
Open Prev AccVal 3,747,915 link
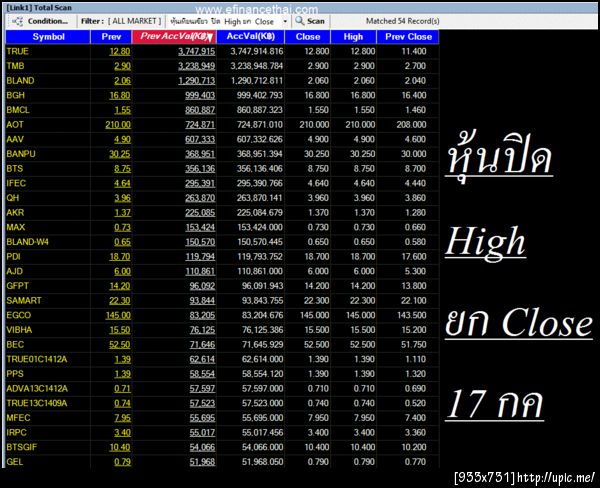196,51
